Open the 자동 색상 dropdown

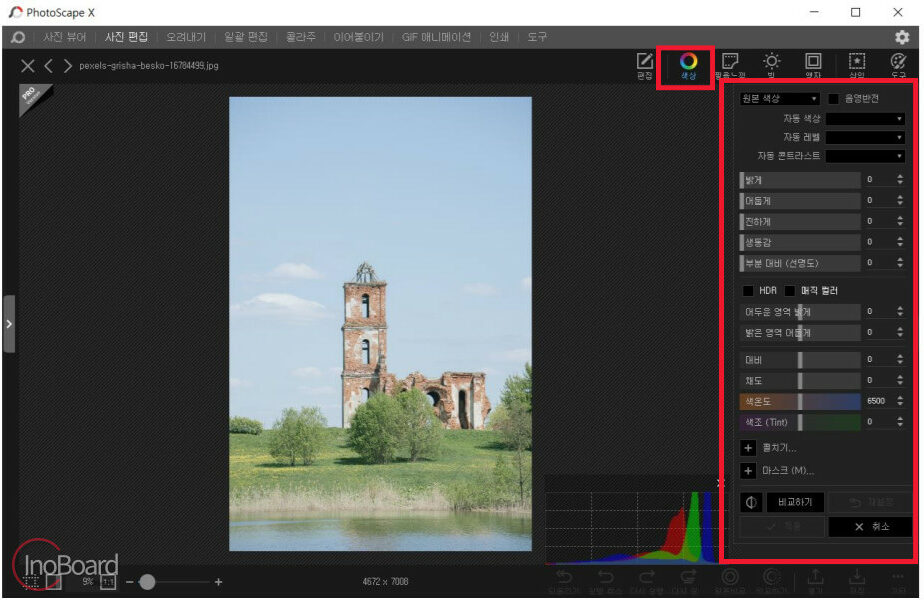click(864, 119)
